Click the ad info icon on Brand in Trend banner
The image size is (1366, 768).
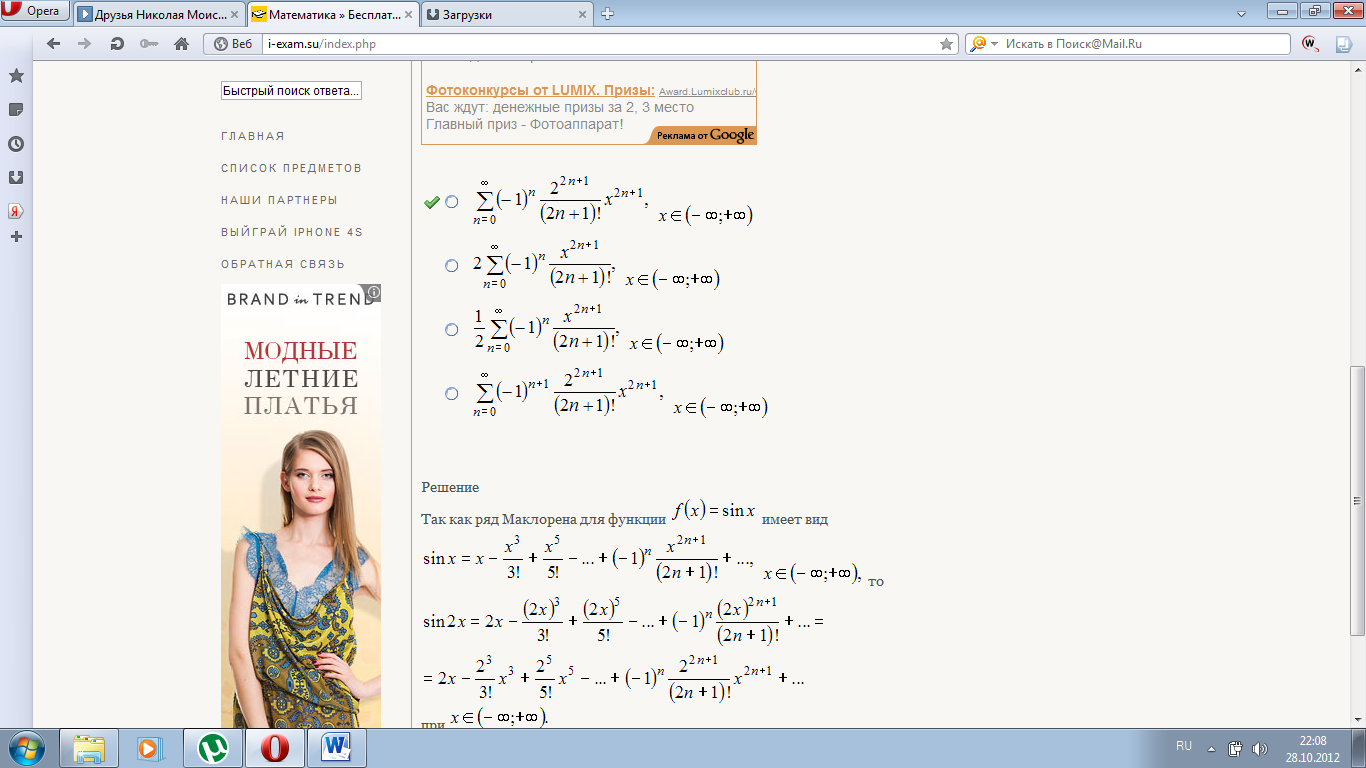coord(374,293)
